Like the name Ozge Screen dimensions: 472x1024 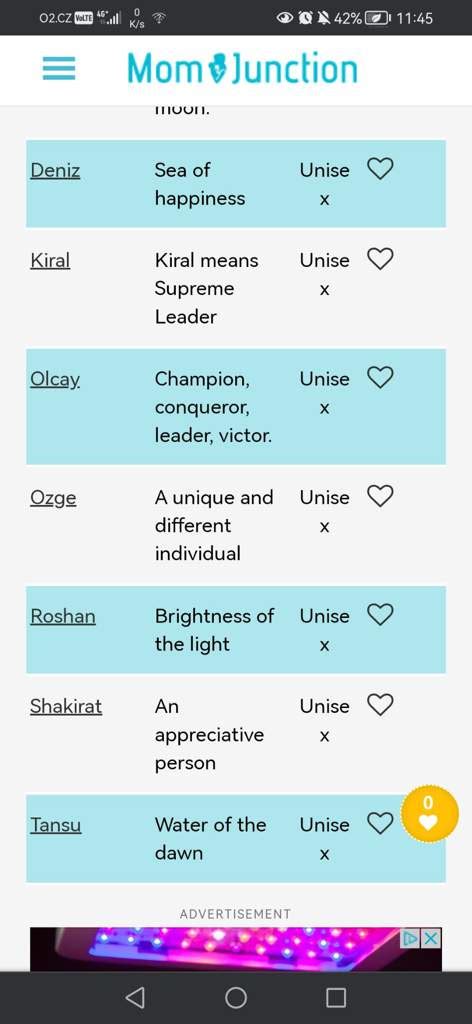[x=380, y=496]
